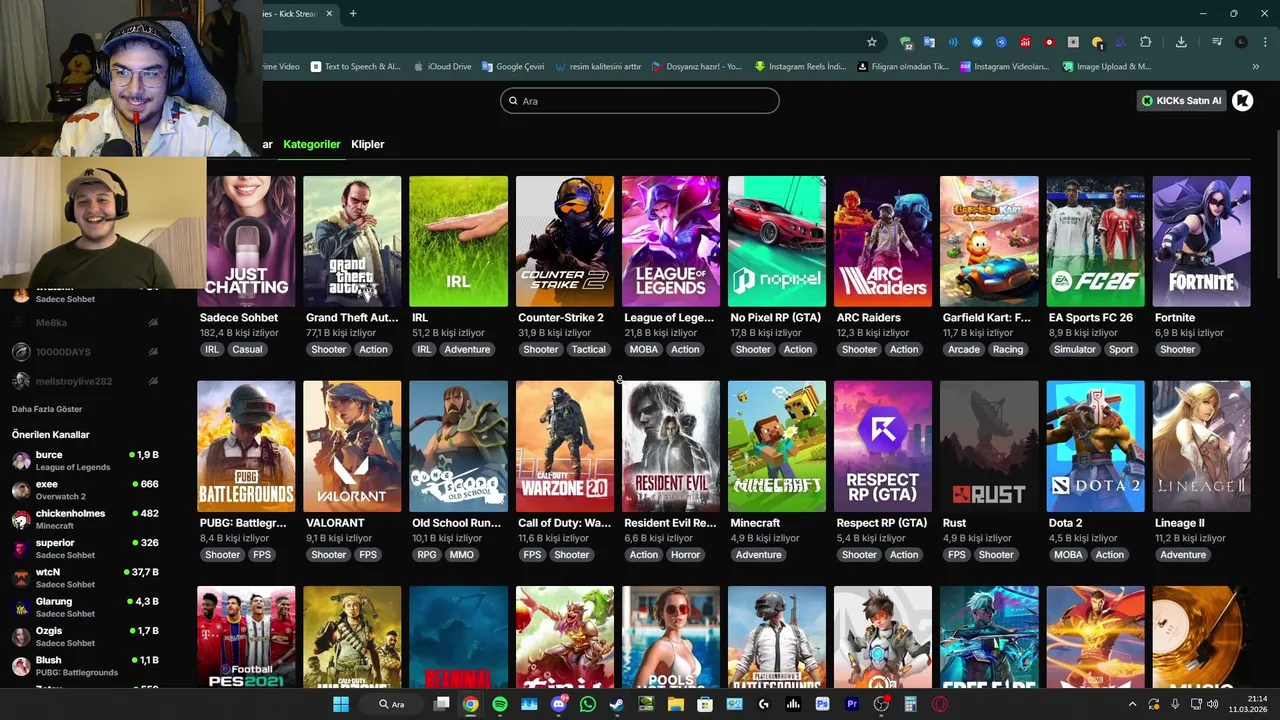
Task: Open the Counter-Strike 2 category title link
Action: [561, 318]
